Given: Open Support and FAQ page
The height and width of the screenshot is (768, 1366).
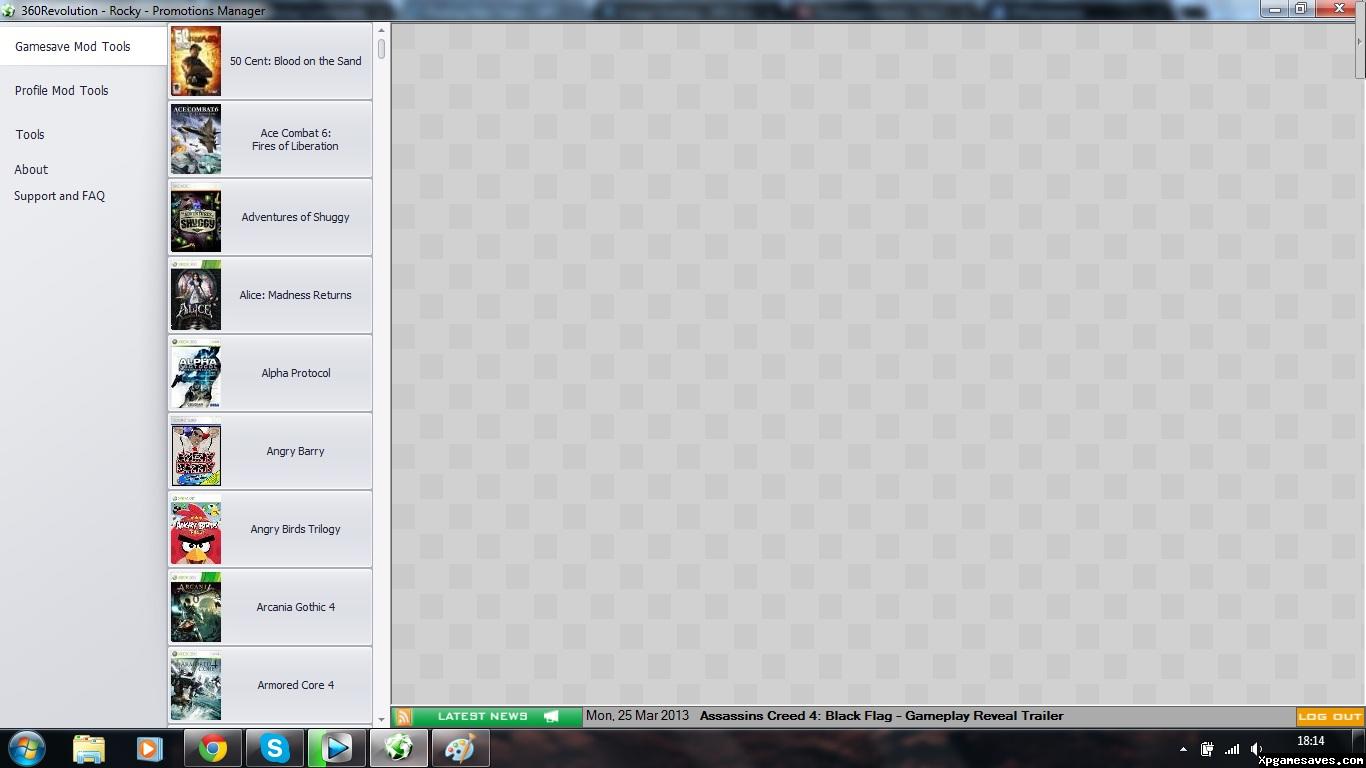Looking at the screenshot, I should point(59,197).
